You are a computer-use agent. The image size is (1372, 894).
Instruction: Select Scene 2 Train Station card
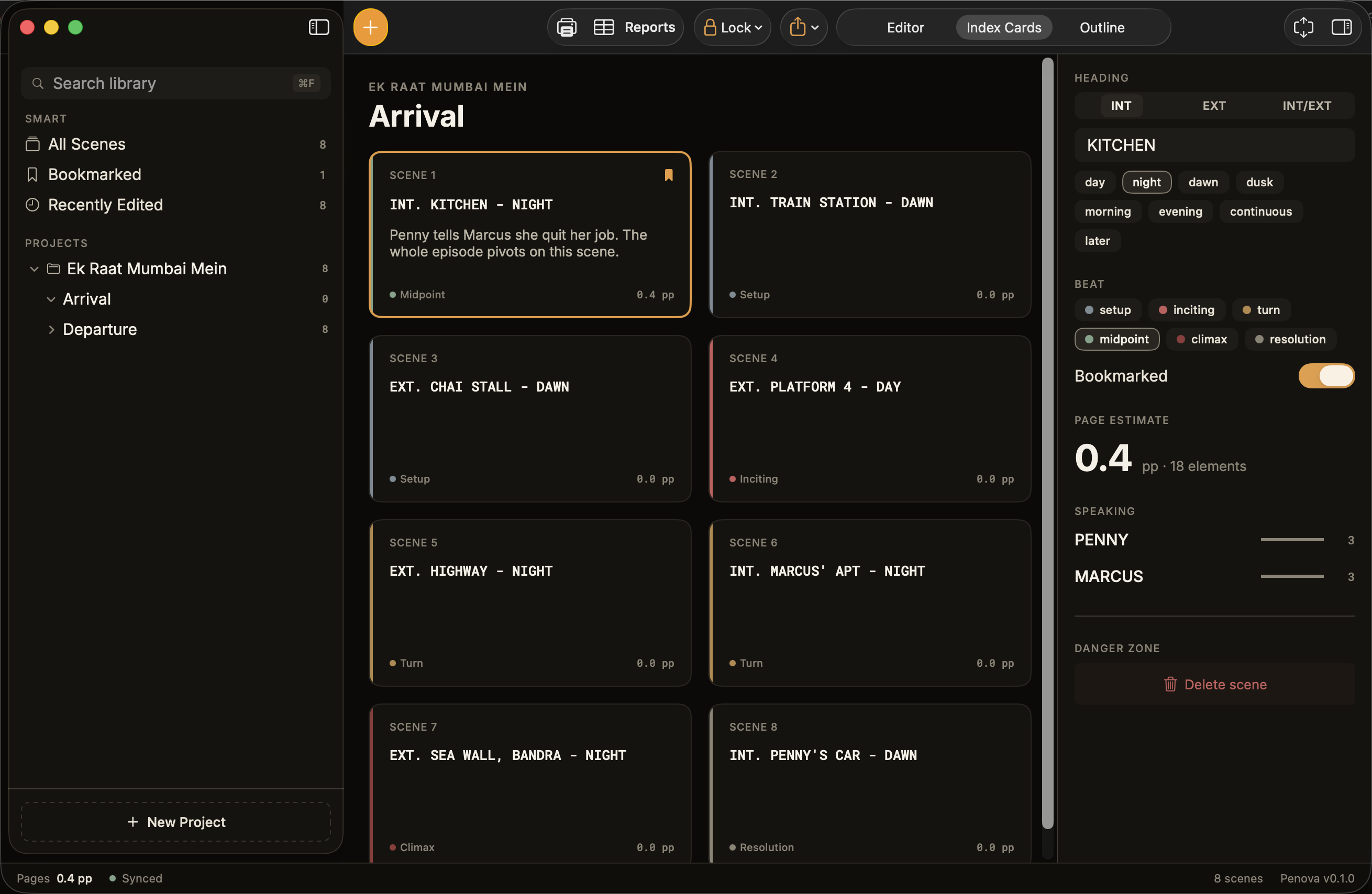pyautogui.click(x=869, y=234)
